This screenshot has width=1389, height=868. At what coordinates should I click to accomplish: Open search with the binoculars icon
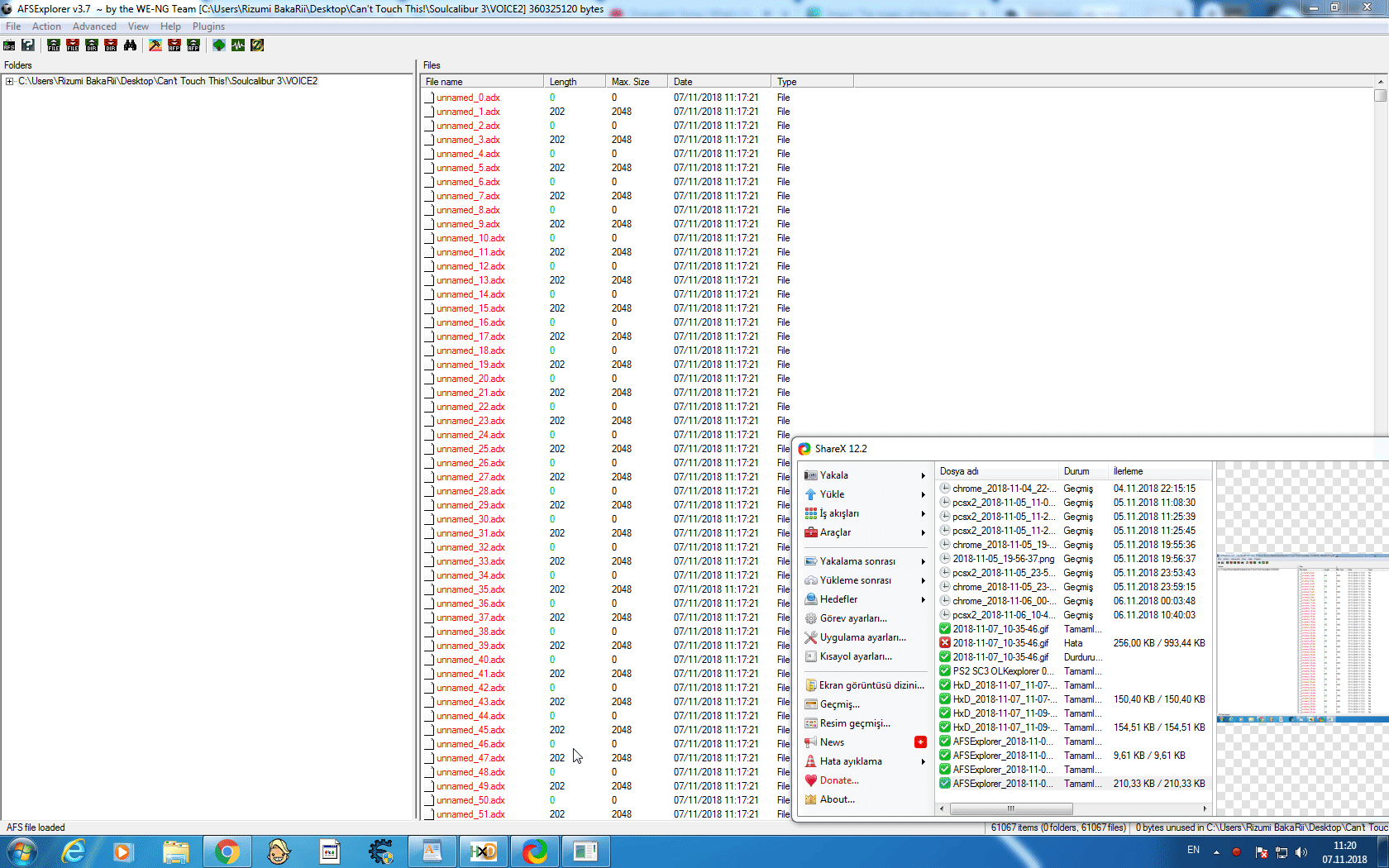click(x=130, y=45)
